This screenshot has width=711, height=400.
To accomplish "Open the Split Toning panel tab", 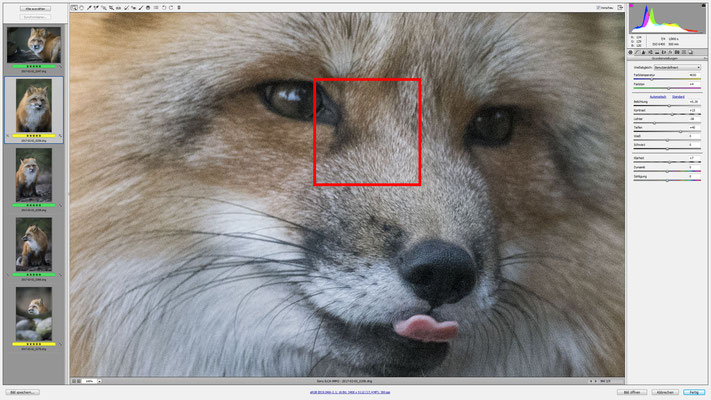I will [x=657, y=53].
